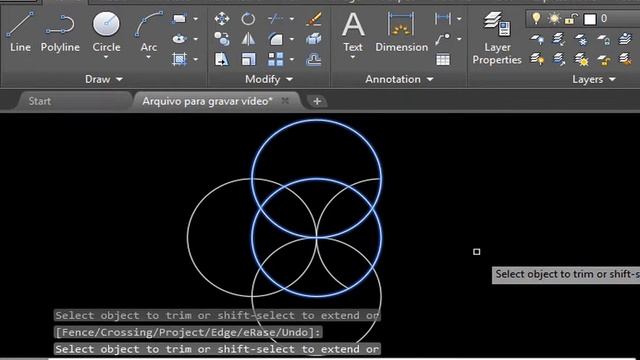This screenshot has width=640, height=360.
Task: Select the Dimension tool
Action: click(401, 32)
